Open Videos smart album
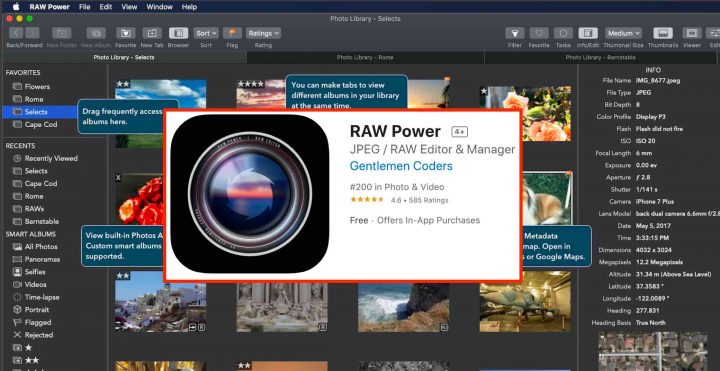Viewport: 720px width, 371px height. click(x=35, y=284)
